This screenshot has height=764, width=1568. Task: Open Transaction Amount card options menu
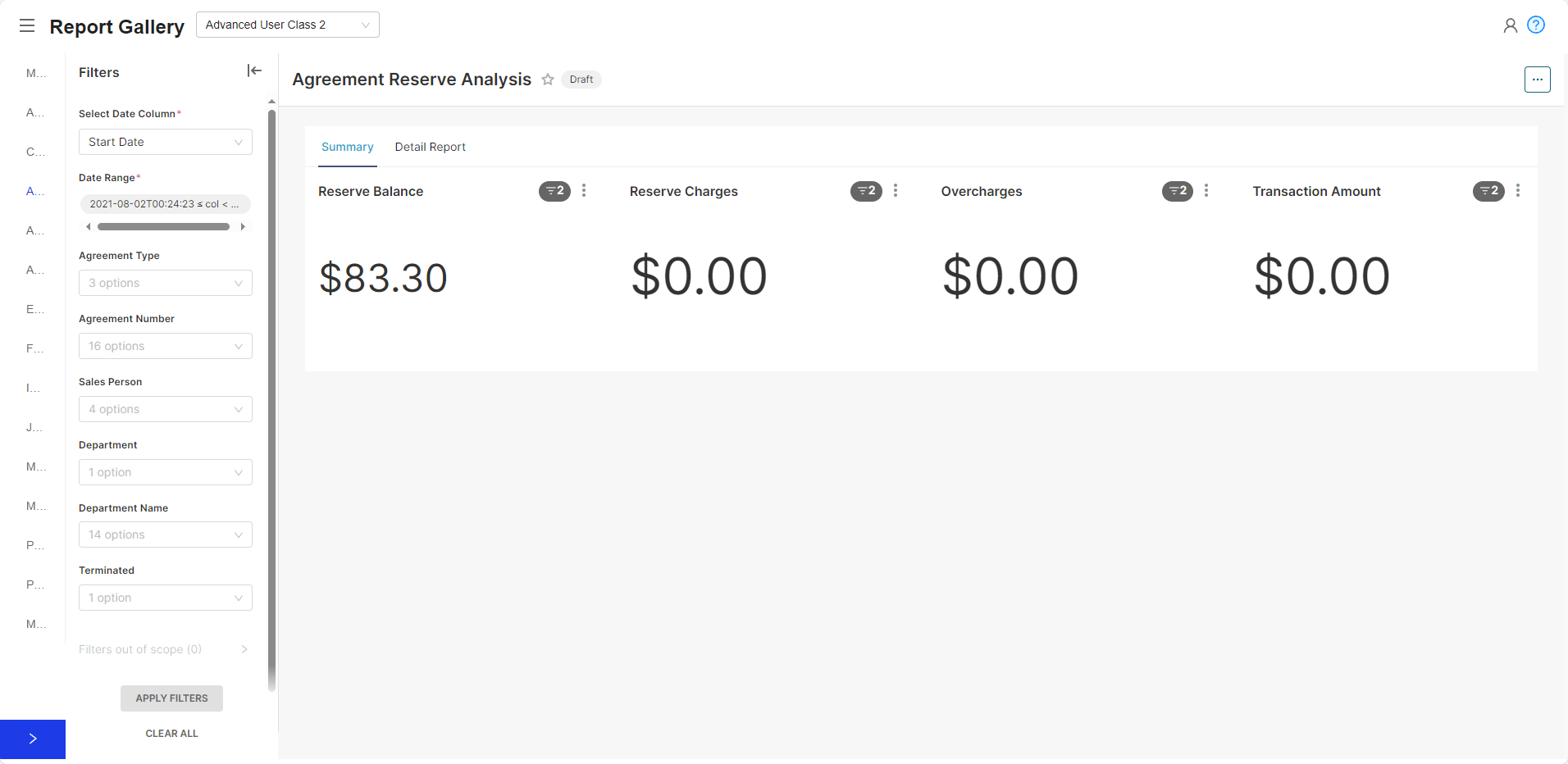tap(1518, 191)
